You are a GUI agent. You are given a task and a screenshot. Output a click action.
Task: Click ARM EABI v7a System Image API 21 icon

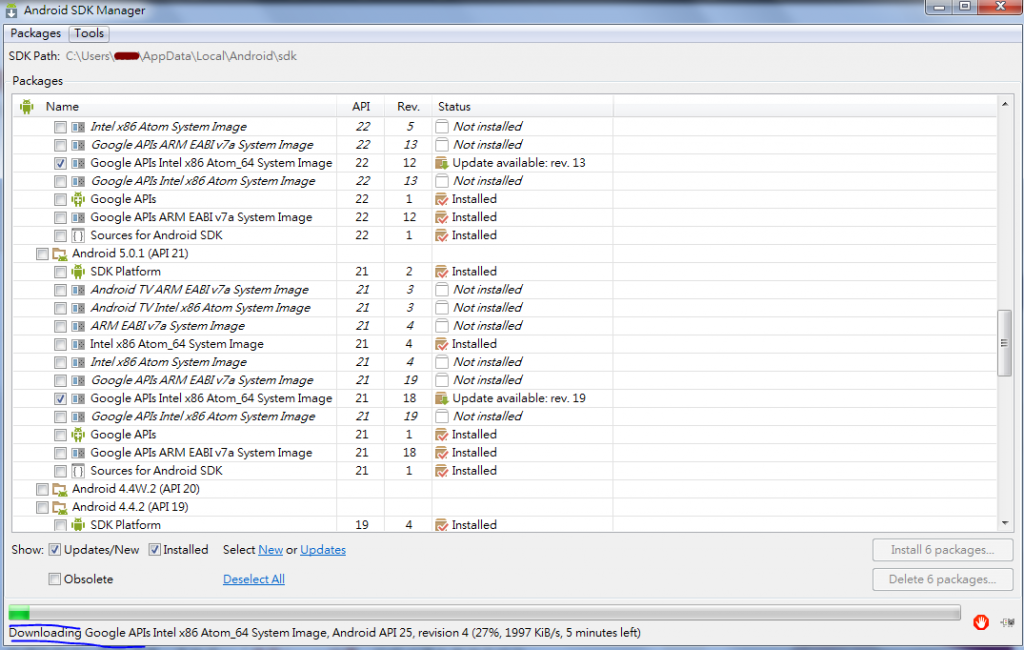click(78, 326)
